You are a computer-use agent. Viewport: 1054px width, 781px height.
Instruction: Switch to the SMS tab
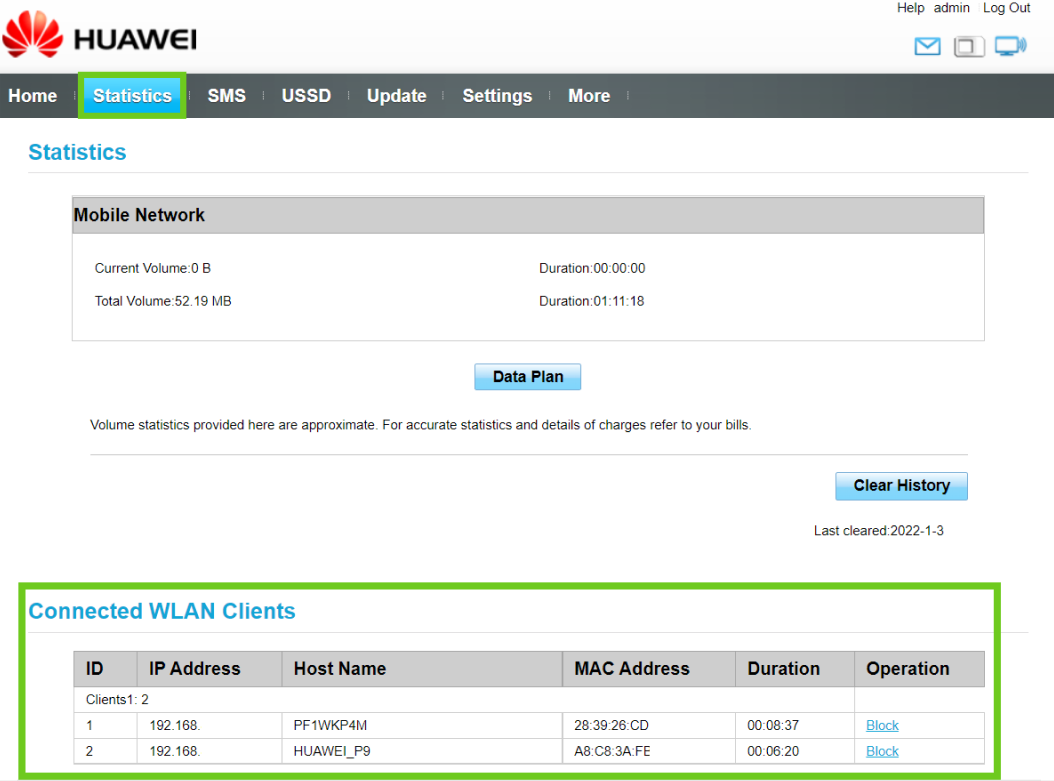click(226, 96)
